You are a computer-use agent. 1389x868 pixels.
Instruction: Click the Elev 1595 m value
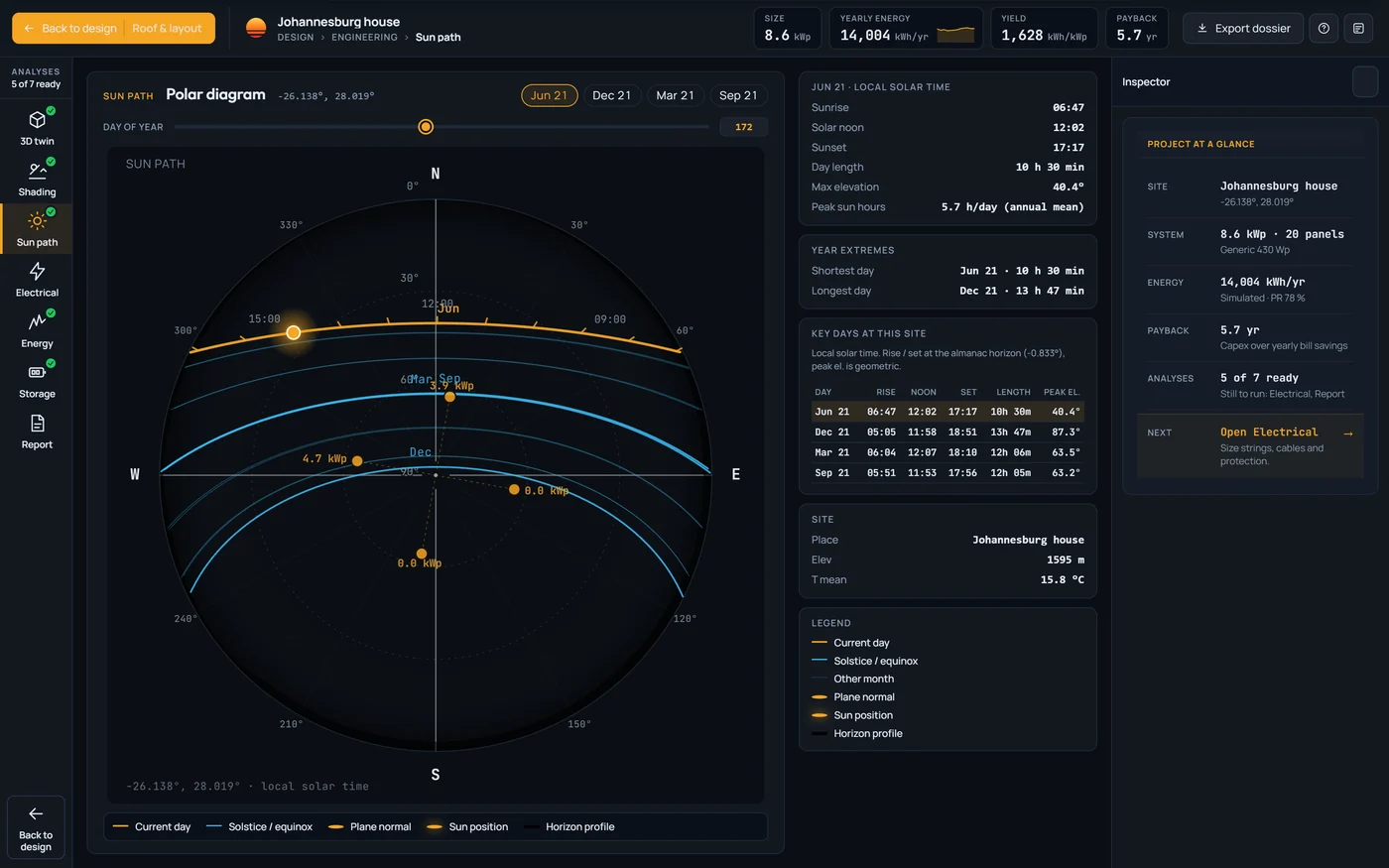pos(1066,559)
